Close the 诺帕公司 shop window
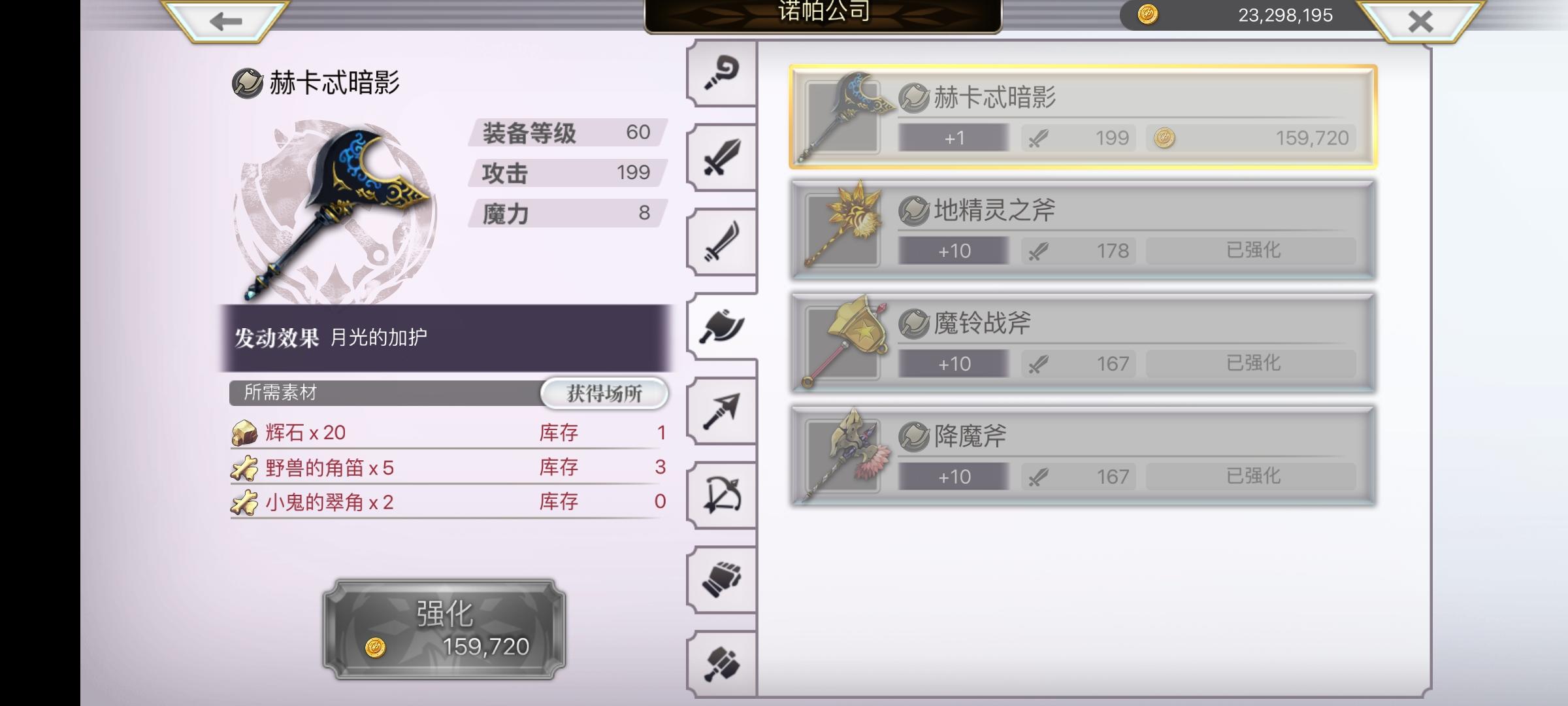The width and height of the screenshot is (1568, 706). pyautogui.click(x=1420, y=21)
